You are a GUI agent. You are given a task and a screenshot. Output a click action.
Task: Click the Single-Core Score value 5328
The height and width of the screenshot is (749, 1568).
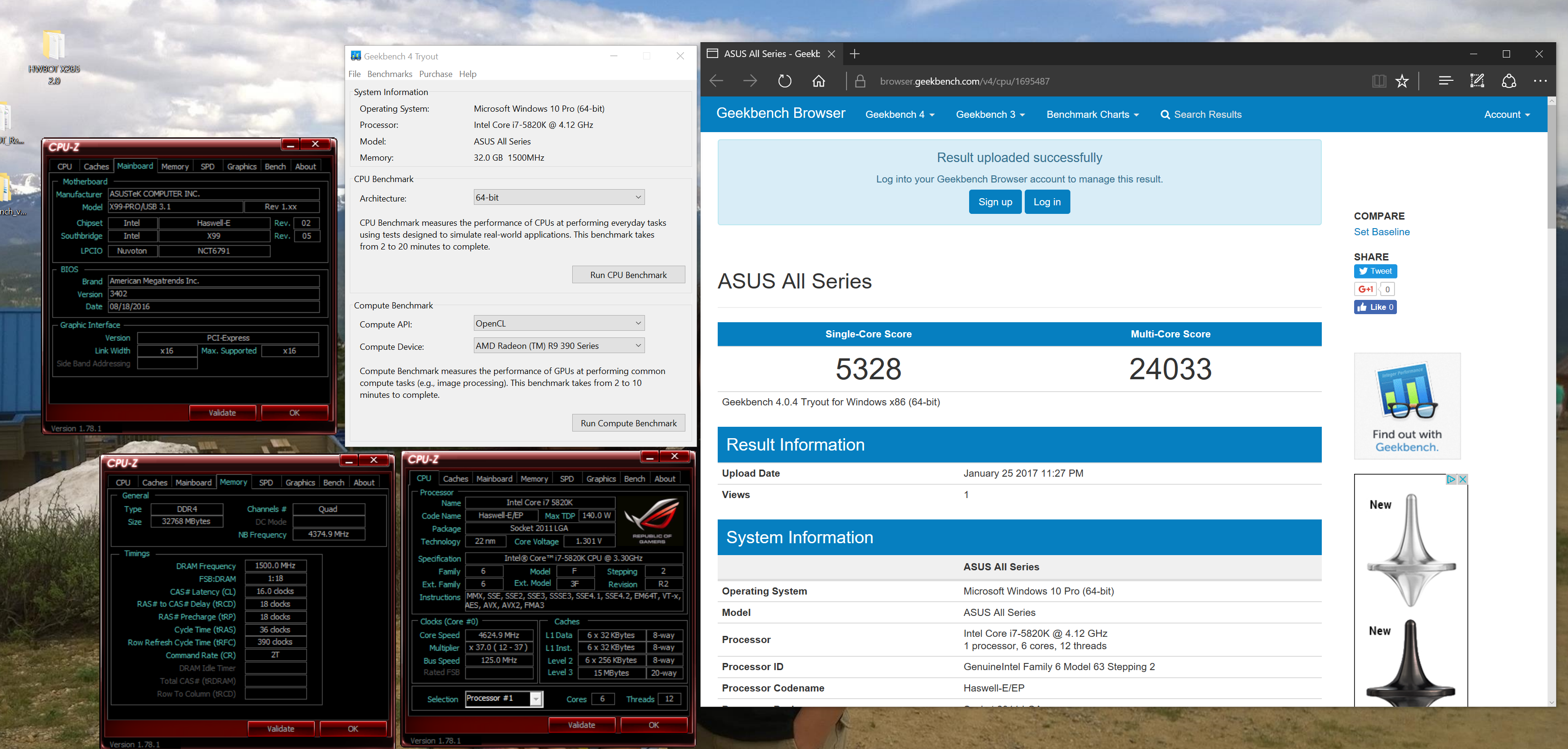click(868, 369)
